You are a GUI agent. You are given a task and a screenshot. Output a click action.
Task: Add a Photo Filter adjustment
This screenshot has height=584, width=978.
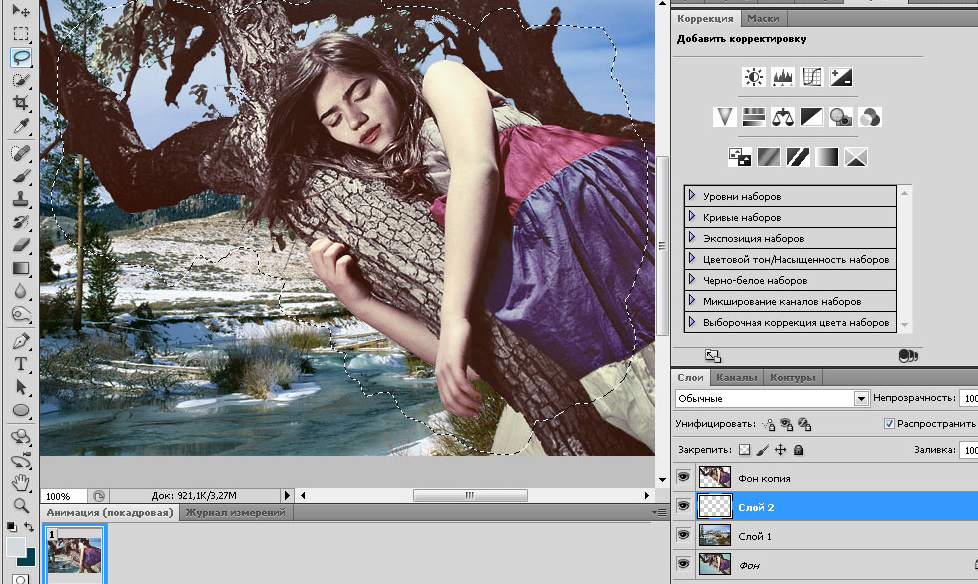pyautogui.click(x=841, y=117)
